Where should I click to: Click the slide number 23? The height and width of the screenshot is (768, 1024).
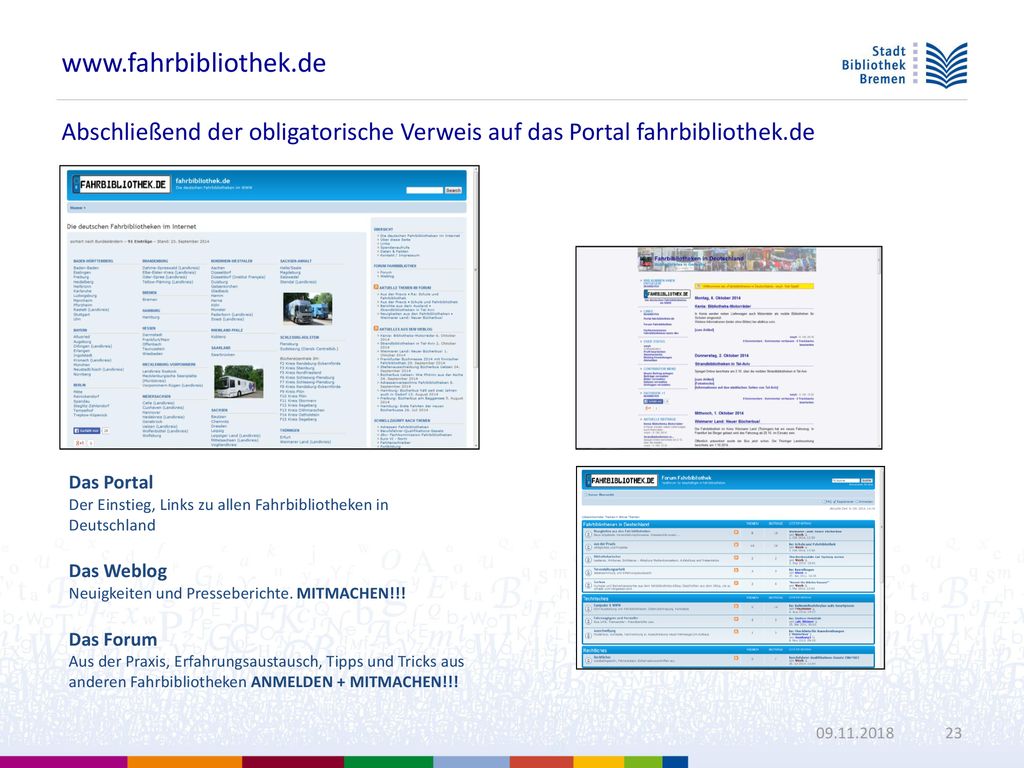[x=953, y=733]
